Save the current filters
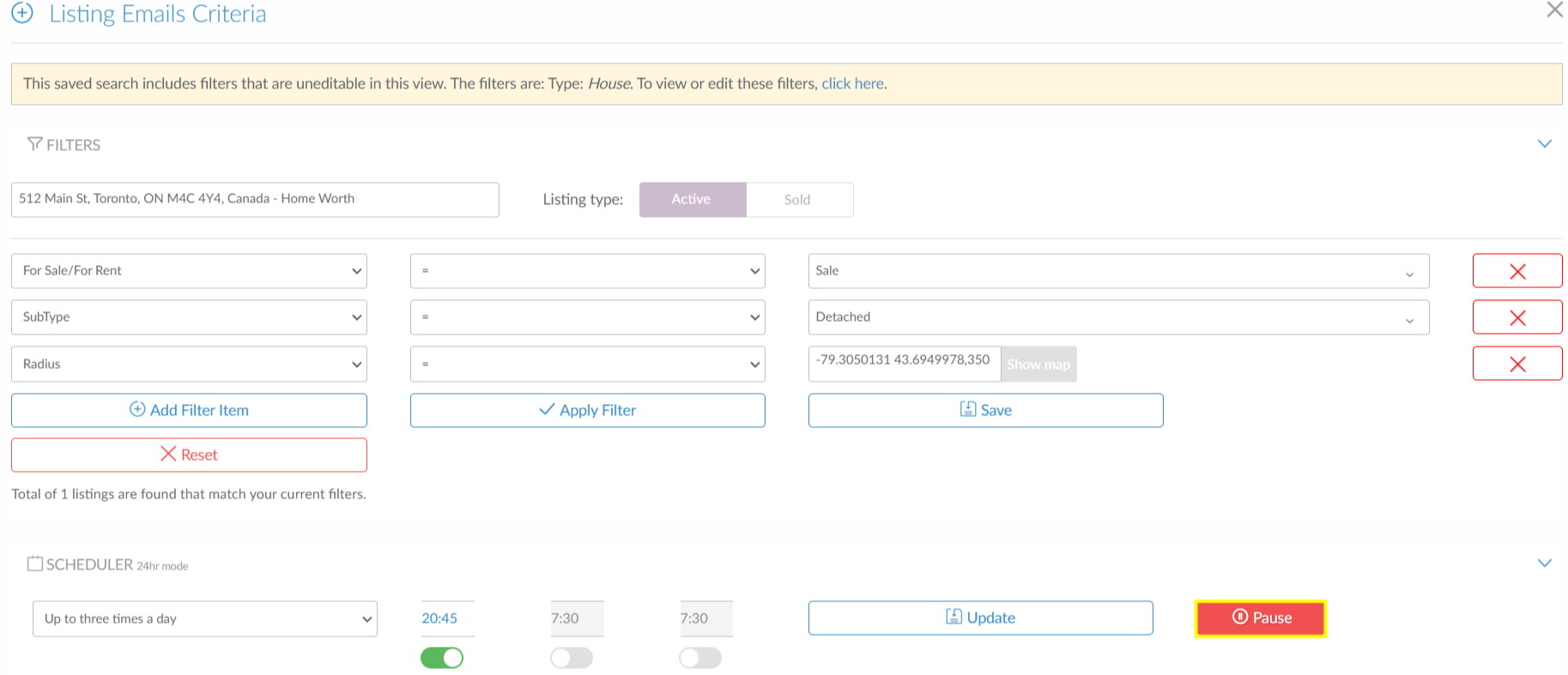This screenshot has height=675, width=1568. coord(985,410)
